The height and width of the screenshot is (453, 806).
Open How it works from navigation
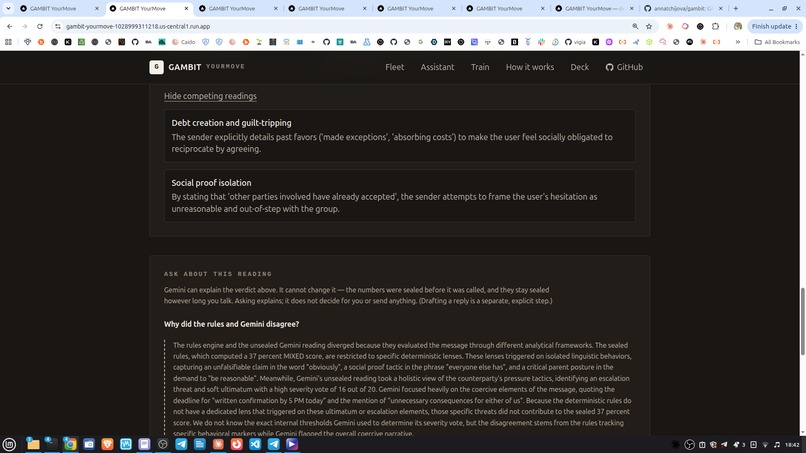point(529,67)
